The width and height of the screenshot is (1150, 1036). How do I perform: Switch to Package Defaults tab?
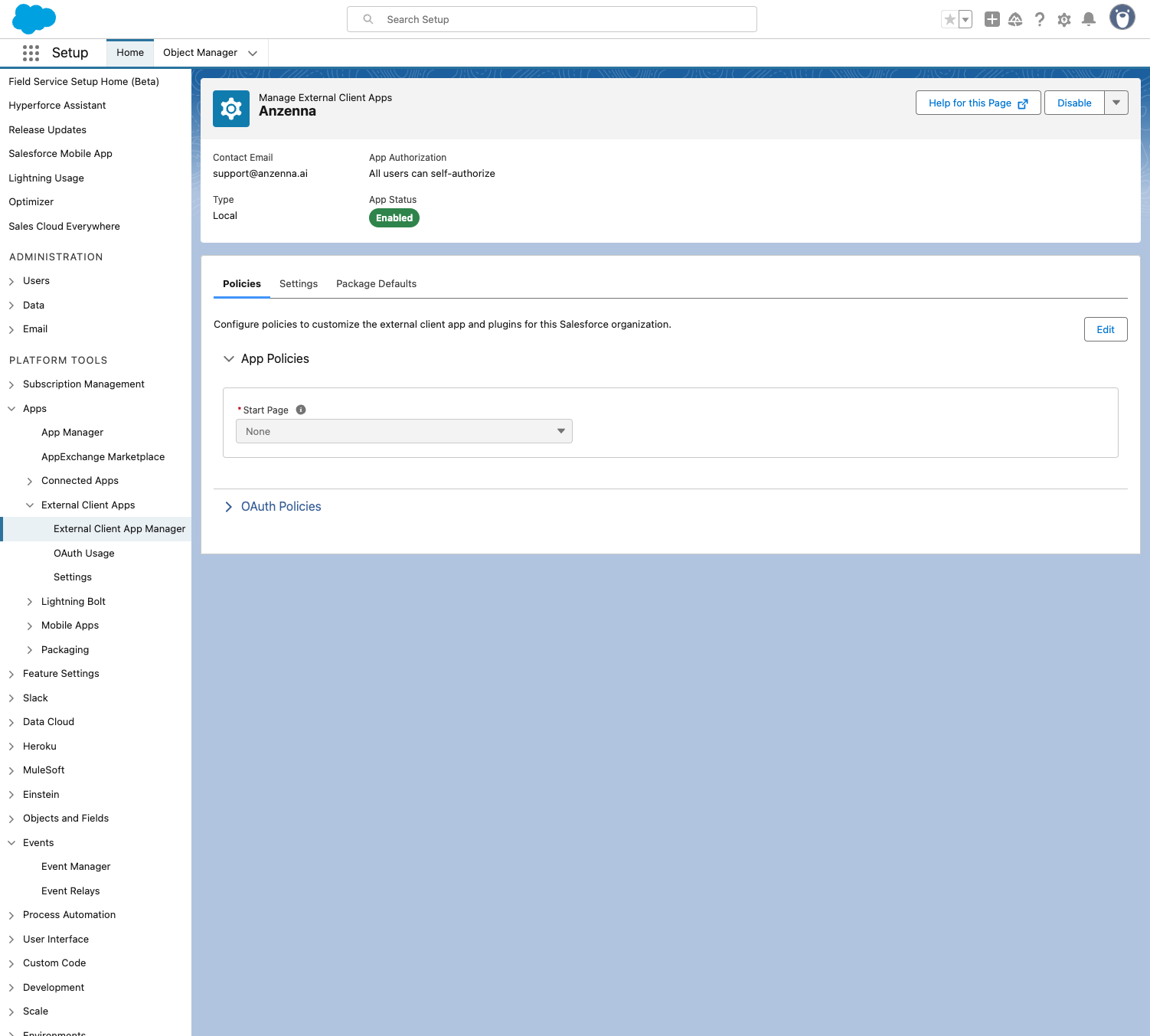376,284
